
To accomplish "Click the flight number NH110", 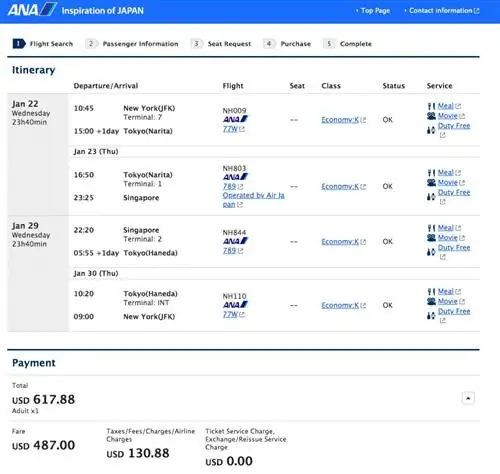I will coord(234,296).
